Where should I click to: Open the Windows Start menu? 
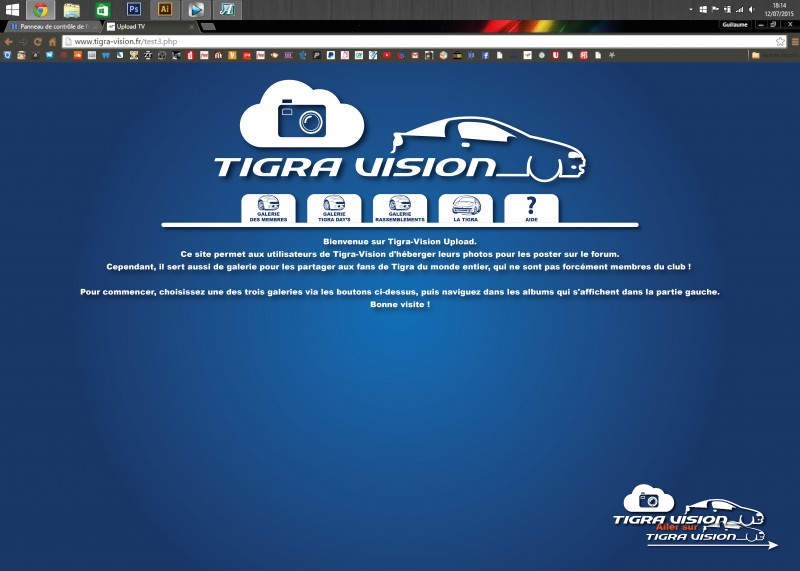tap(12, 9)
